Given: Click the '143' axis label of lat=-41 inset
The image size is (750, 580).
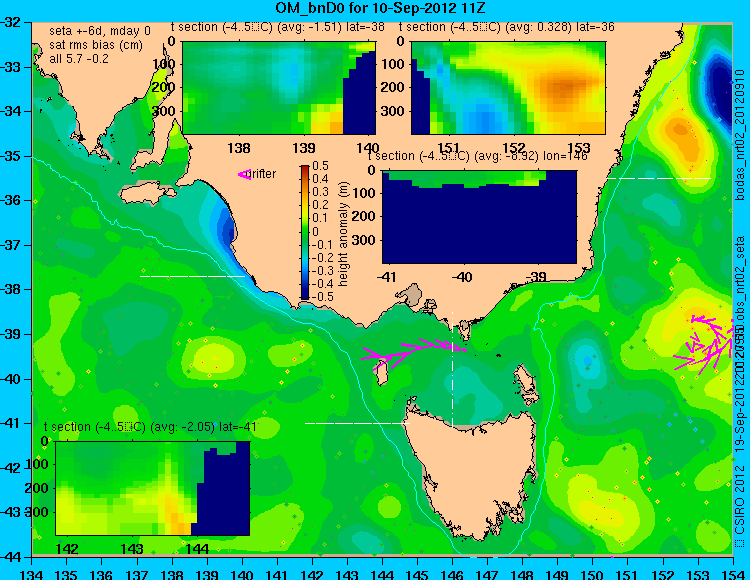Looking at the screenshot, I should point(132,548).
